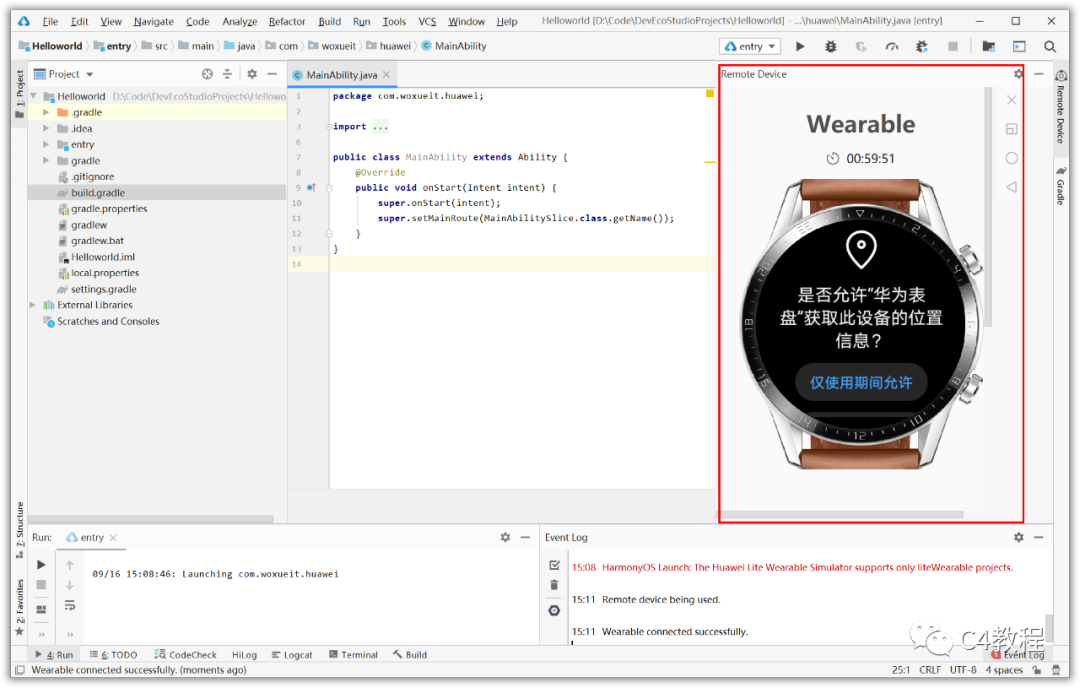This screenshot has height=688, width=1080.
Task: Open Run panel settings gear
Action: 505,537
